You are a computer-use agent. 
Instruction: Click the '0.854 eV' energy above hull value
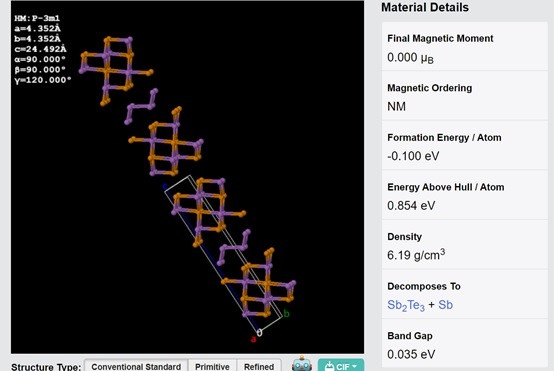click(x=411, y=205)
